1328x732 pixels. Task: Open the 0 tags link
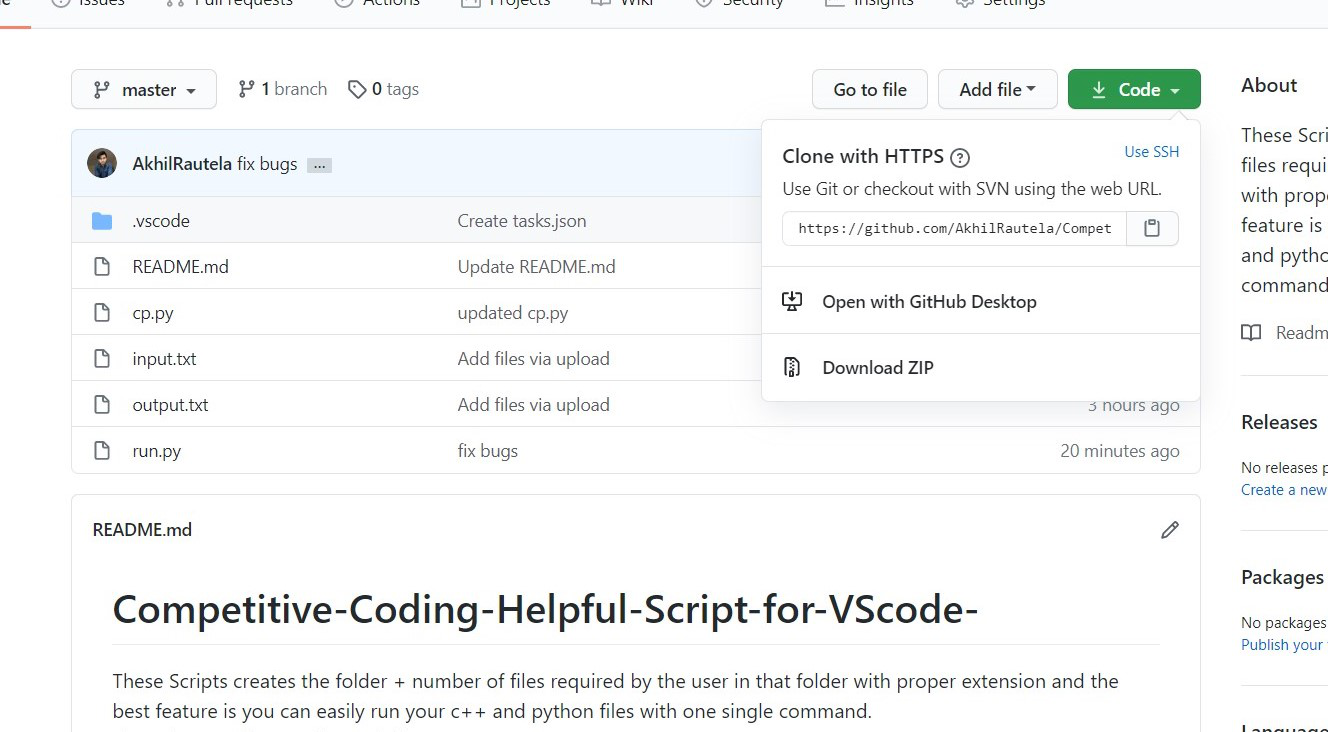point(383,89)
